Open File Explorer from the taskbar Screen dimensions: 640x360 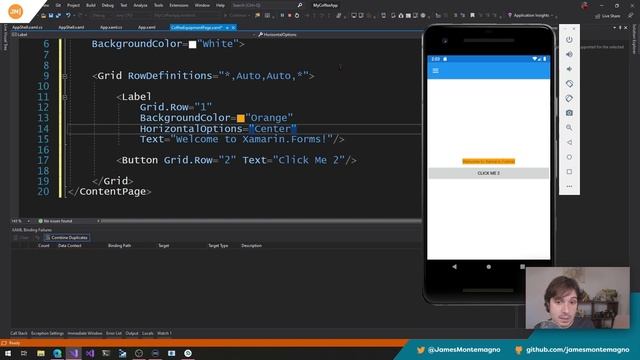41,353
